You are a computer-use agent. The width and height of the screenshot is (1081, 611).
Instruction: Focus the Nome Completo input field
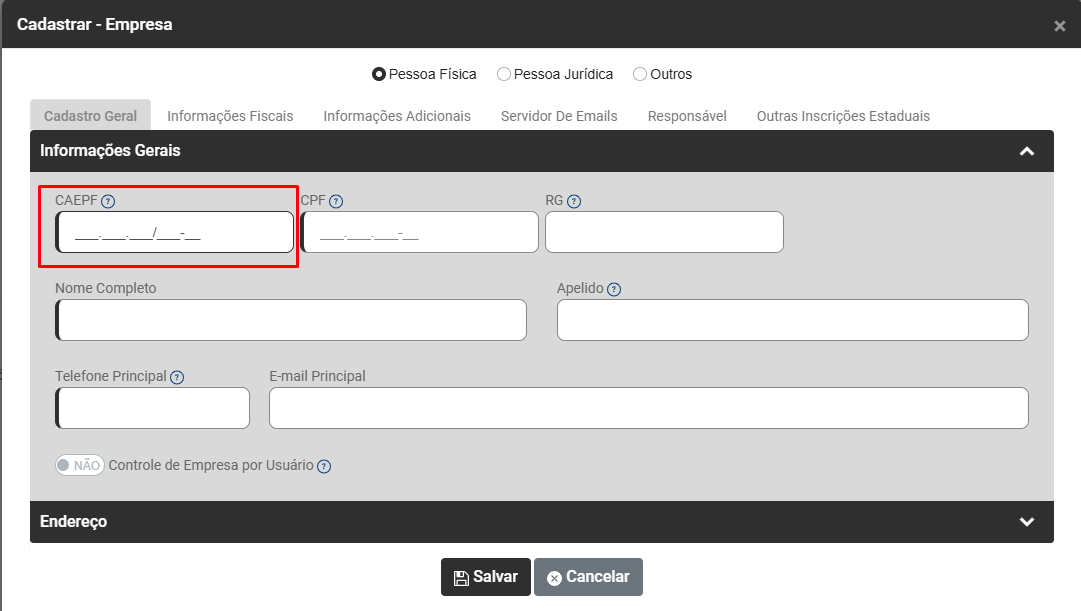tap(291, 320)
